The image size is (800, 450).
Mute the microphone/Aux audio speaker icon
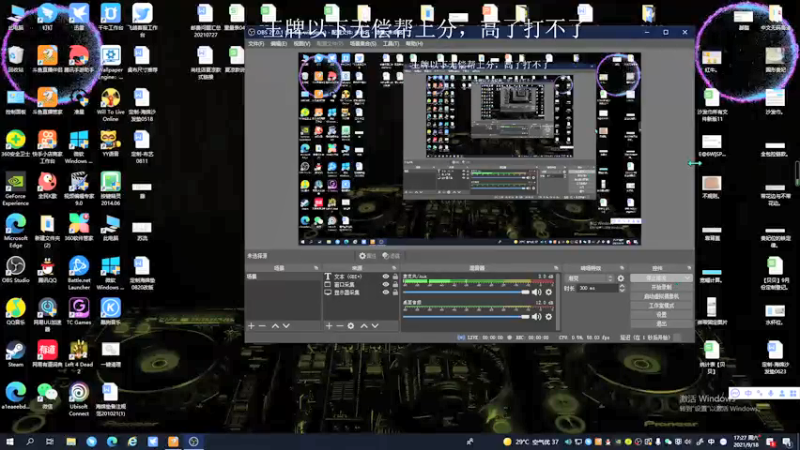(x=536, y=292)
